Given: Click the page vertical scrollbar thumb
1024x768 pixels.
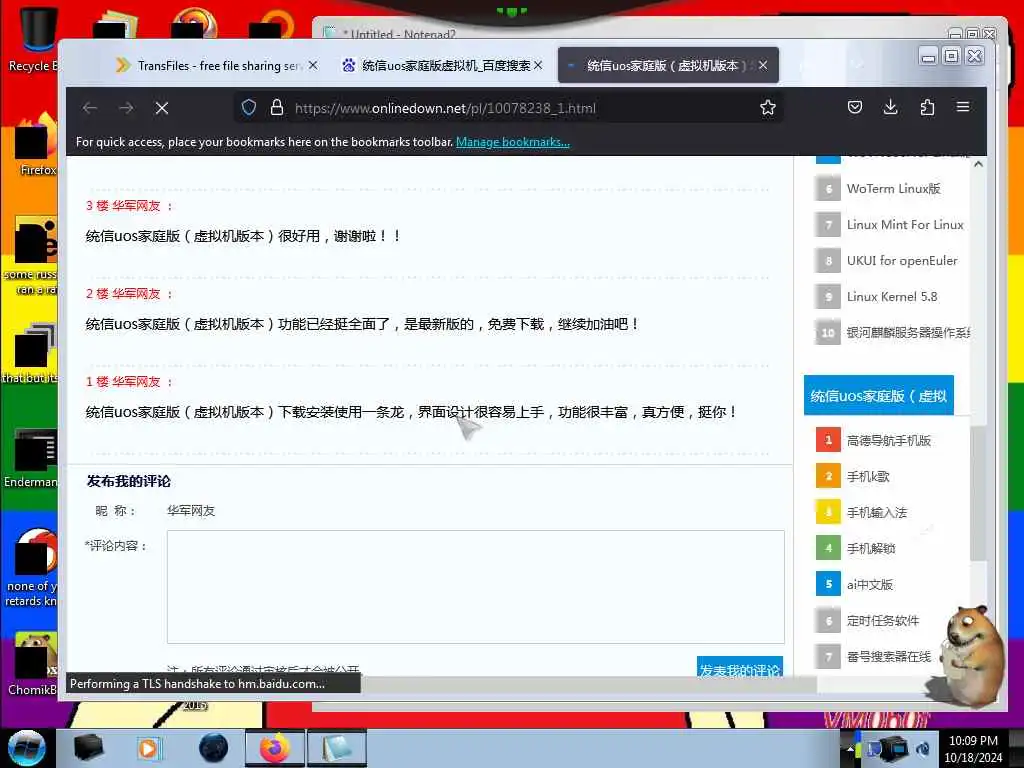Looking at the screenshot, I should [x=978, y=493].
